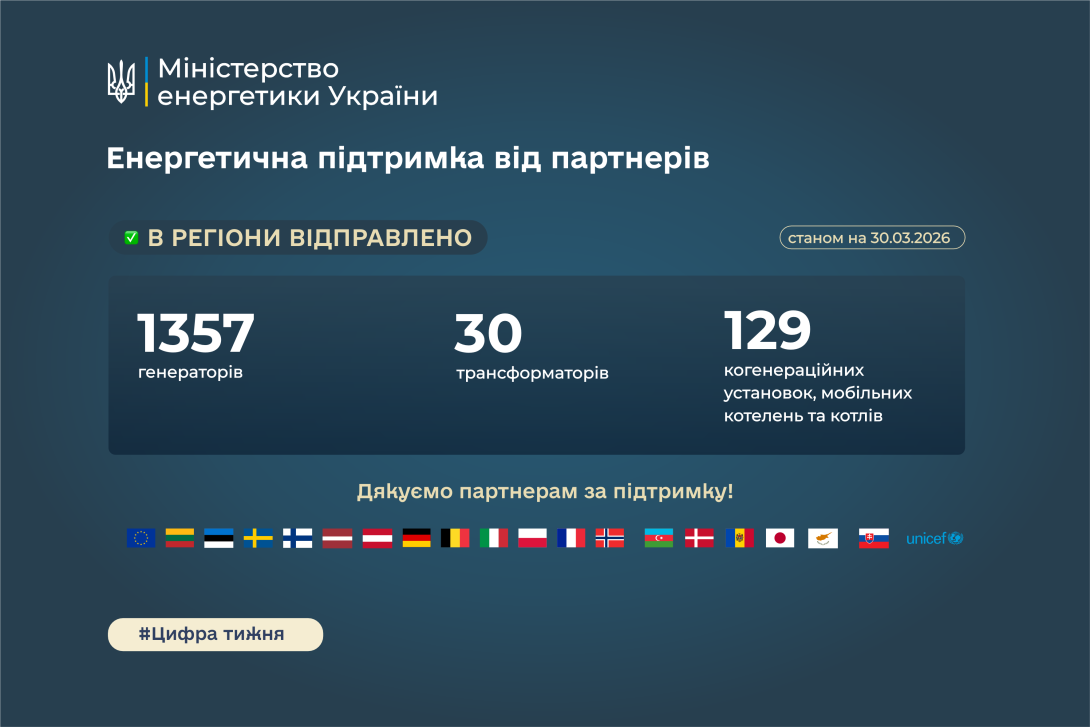Click the Azerbaijan flag icon
This screenshot has height=727, width=1090.
(x=659, y=538)
